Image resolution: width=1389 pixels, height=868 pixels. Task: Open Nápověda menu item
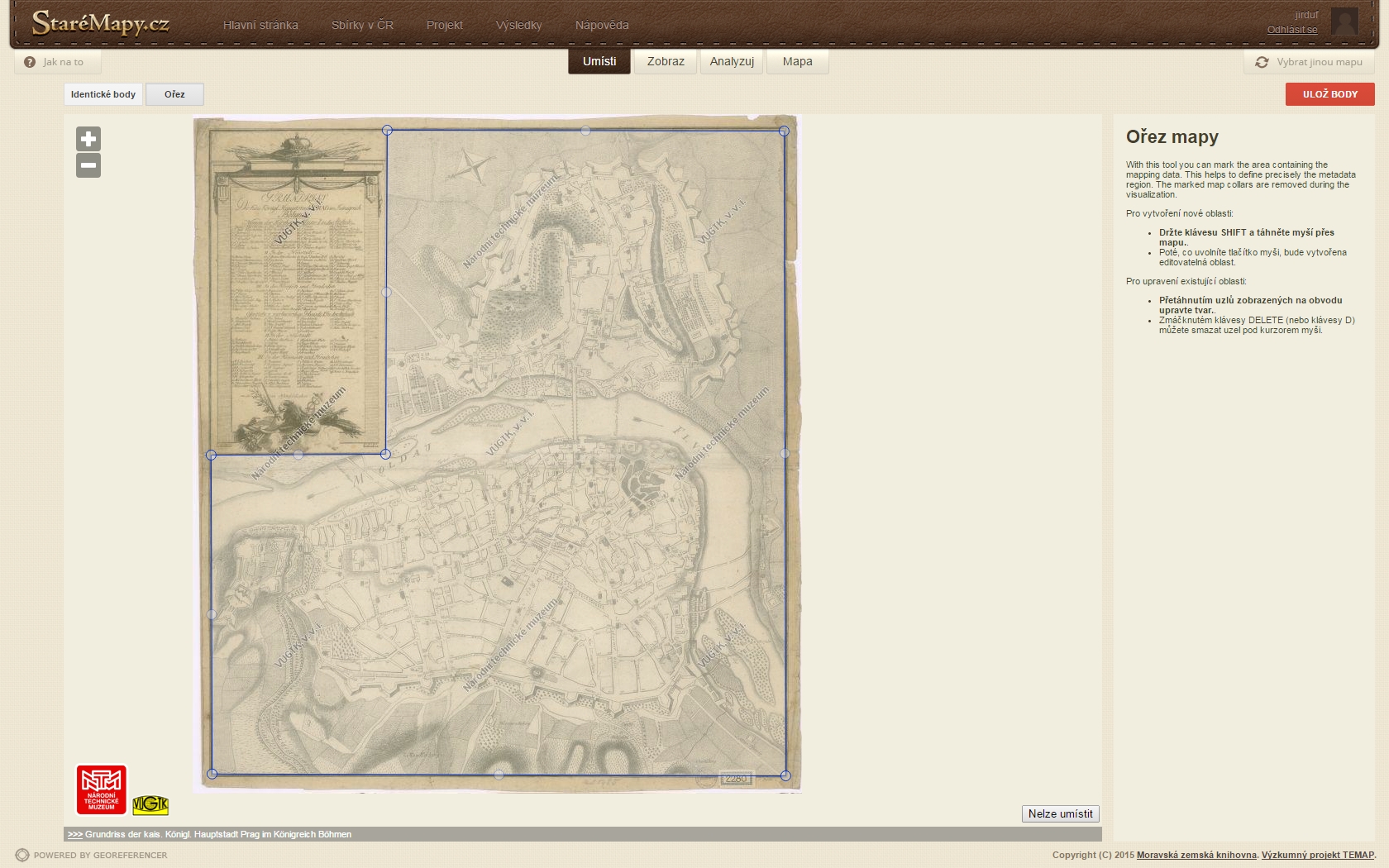click(x=602, y=25)
